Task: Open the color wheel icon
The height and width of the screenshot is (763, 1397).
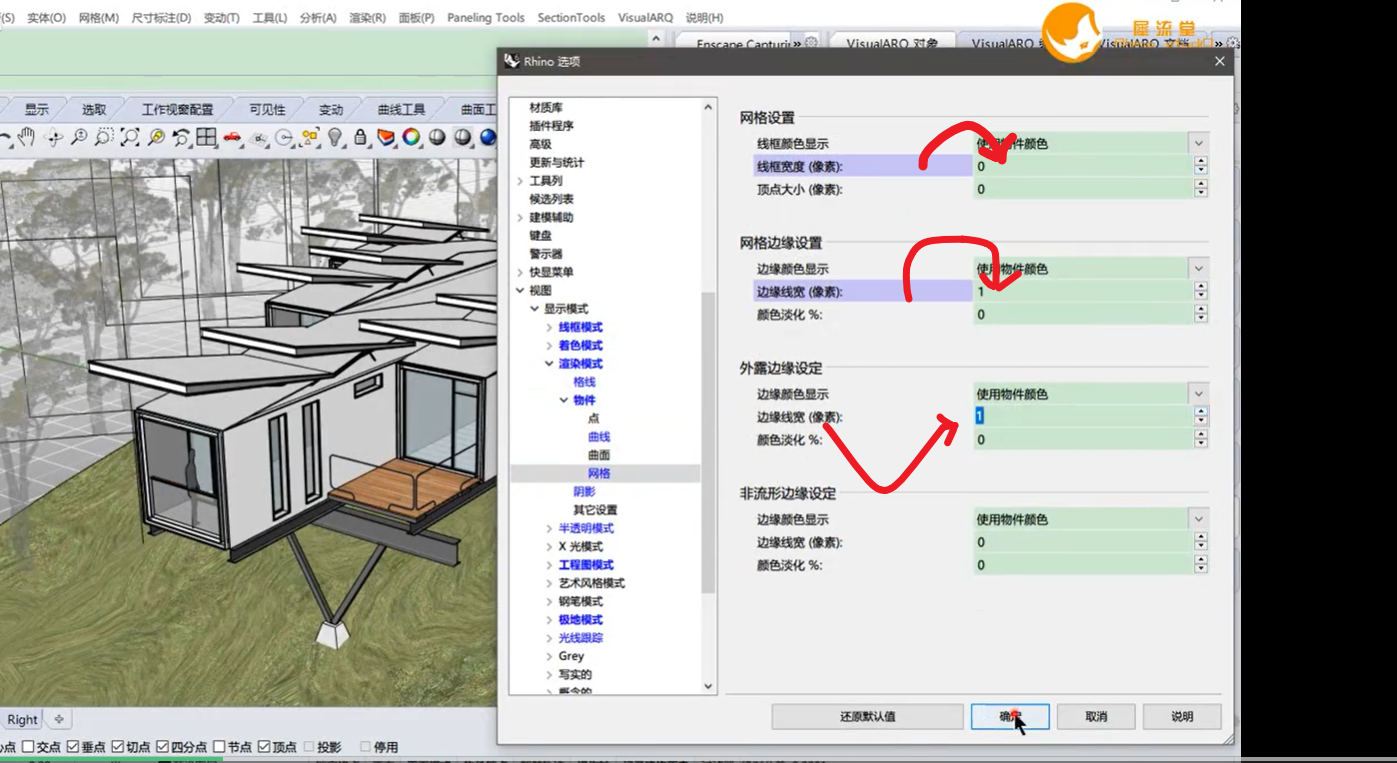Action: [411, 137]
